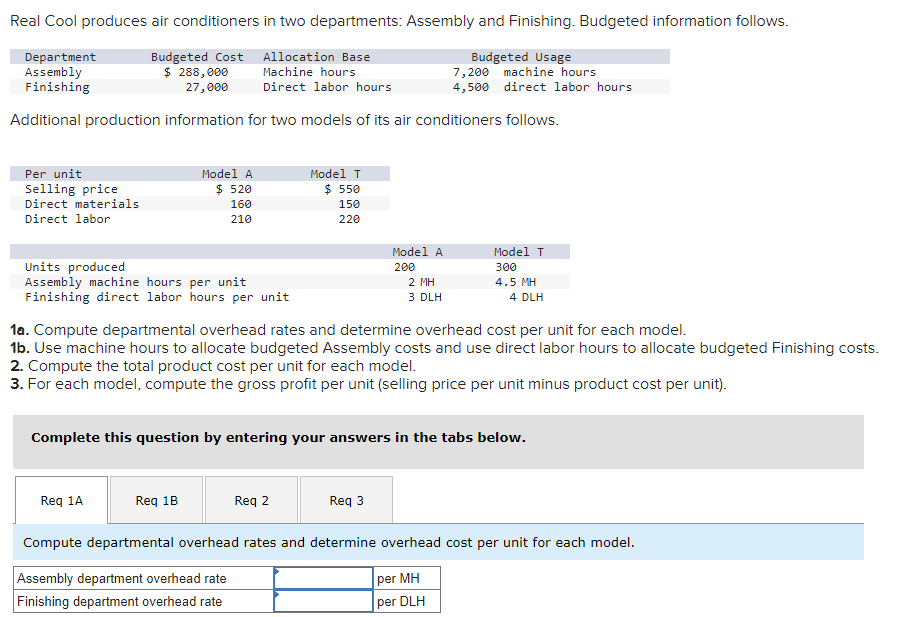
Task: Select the Req 2 tab
Action: (x=251, y=500)
